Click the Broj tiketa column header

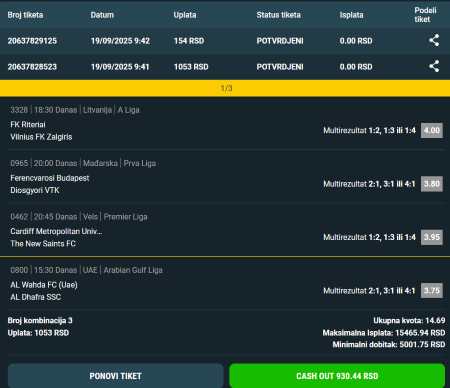point(25,15)
